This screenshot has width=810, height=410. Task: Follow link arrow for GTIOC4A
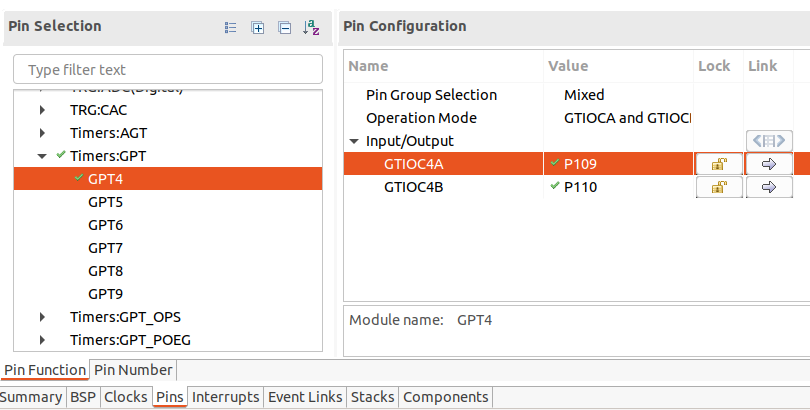(768, 164)
